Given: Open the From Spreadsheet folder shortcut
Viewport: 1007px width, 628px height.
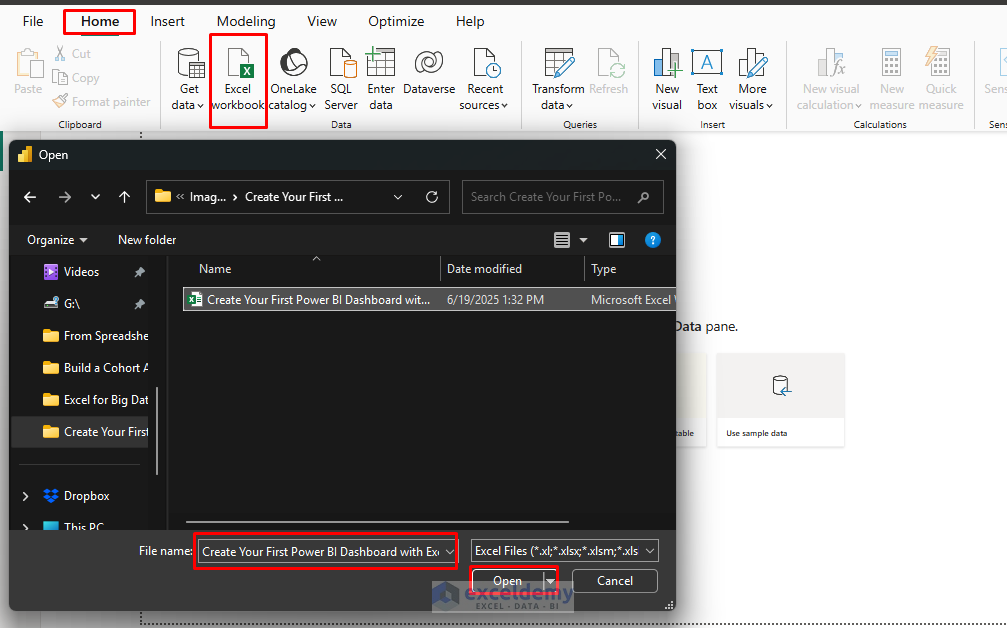Looking at the screenshot, I should (x=95, y=336).
